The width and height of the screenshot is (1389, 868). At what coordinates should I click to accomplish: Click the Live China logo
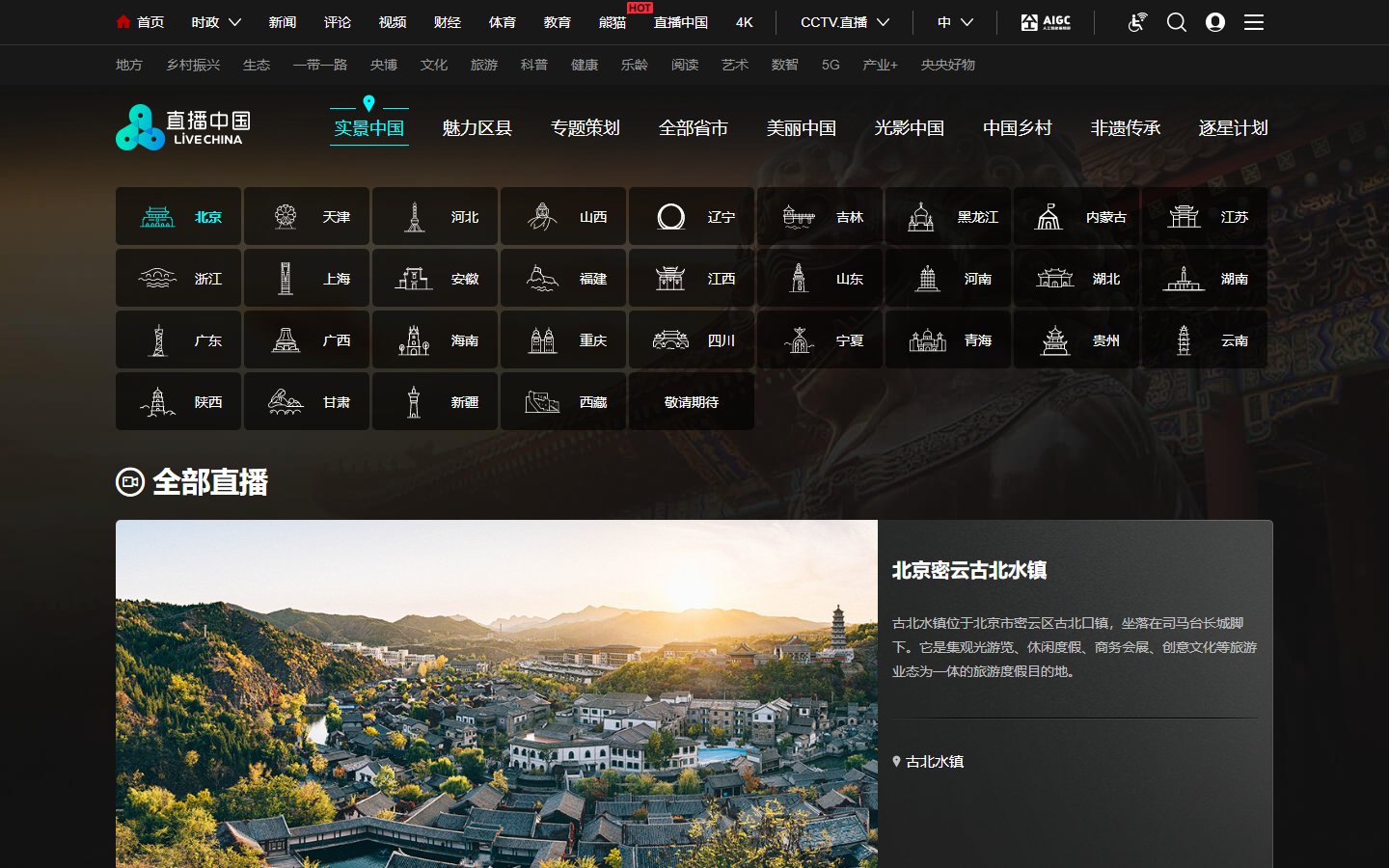[x=183, y=127]
